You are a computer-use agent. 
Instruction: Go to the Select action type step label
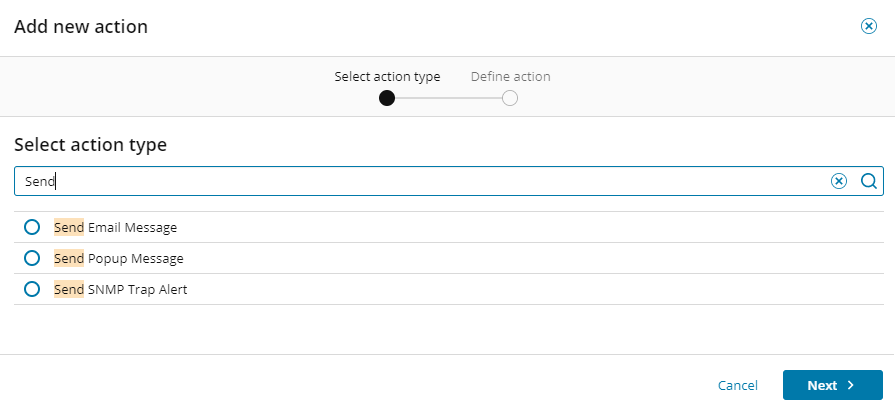387,77
